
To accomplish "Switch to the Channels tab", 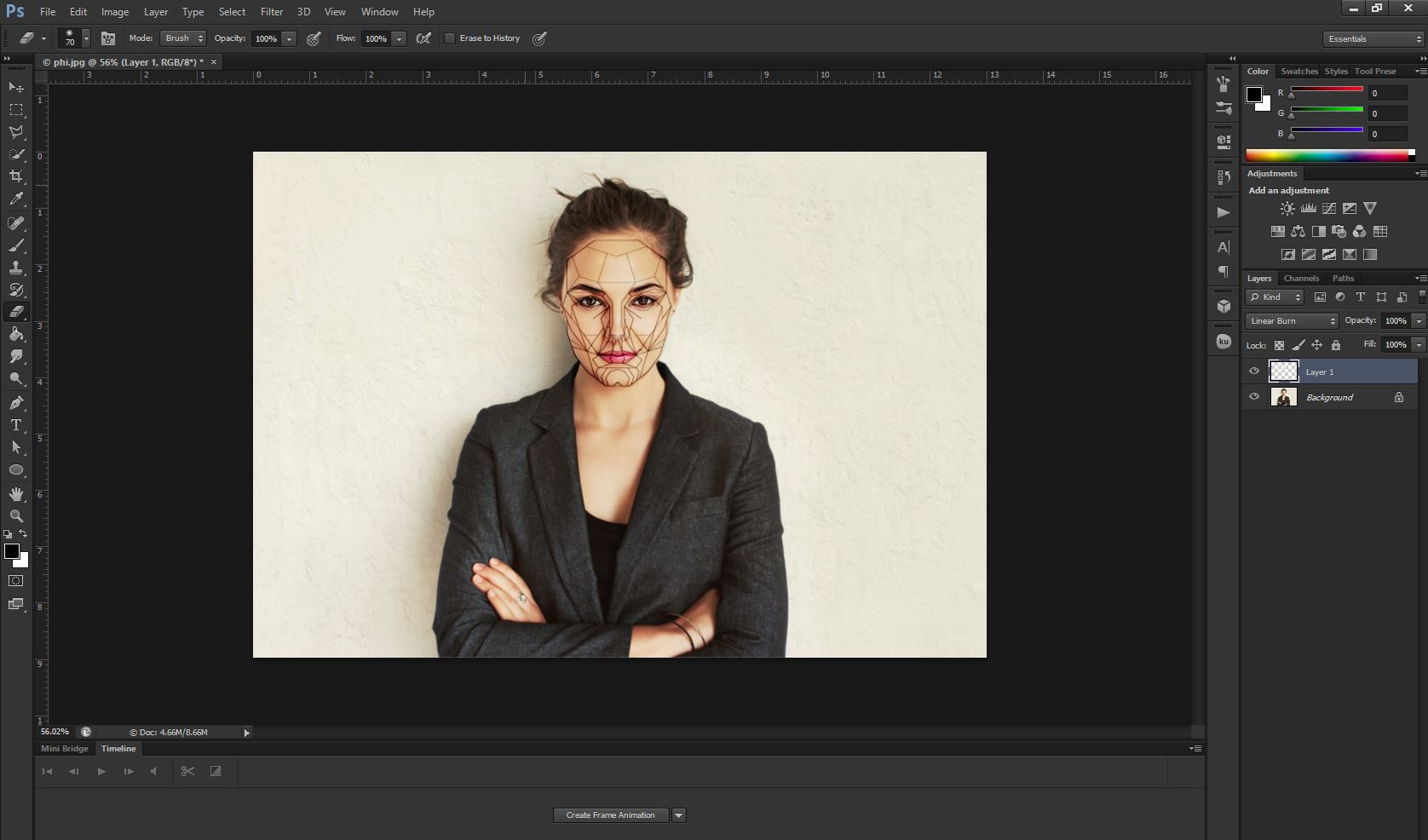I will click(x=1301, y=278).
